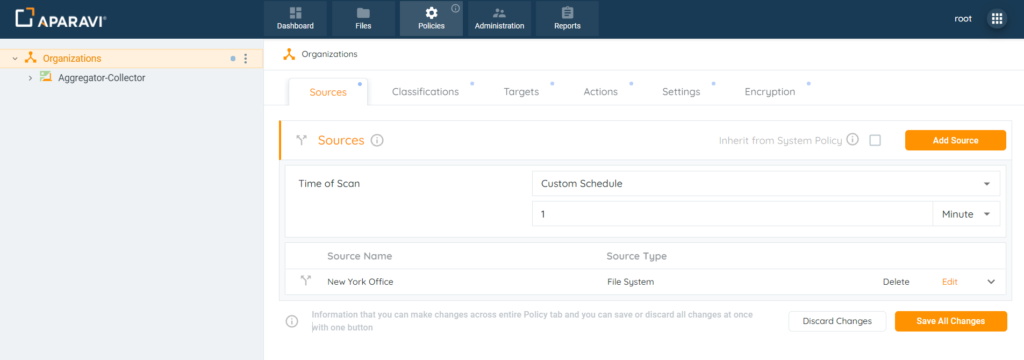Screen dimensions: 1024x360
Task: Click the root user label
Action: coord(963,19)
